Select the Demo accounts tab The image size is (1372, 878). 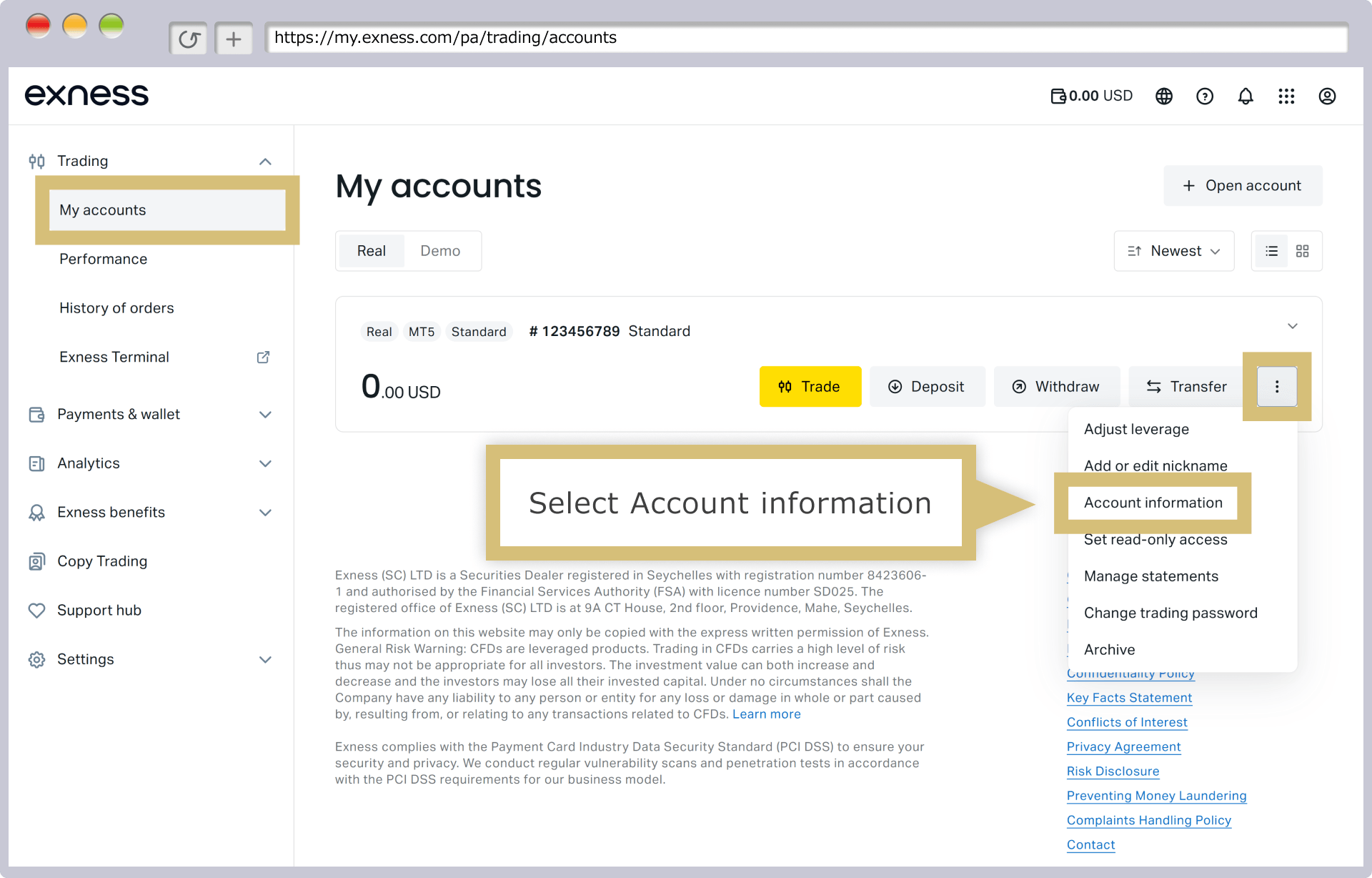tap(440, 251)
